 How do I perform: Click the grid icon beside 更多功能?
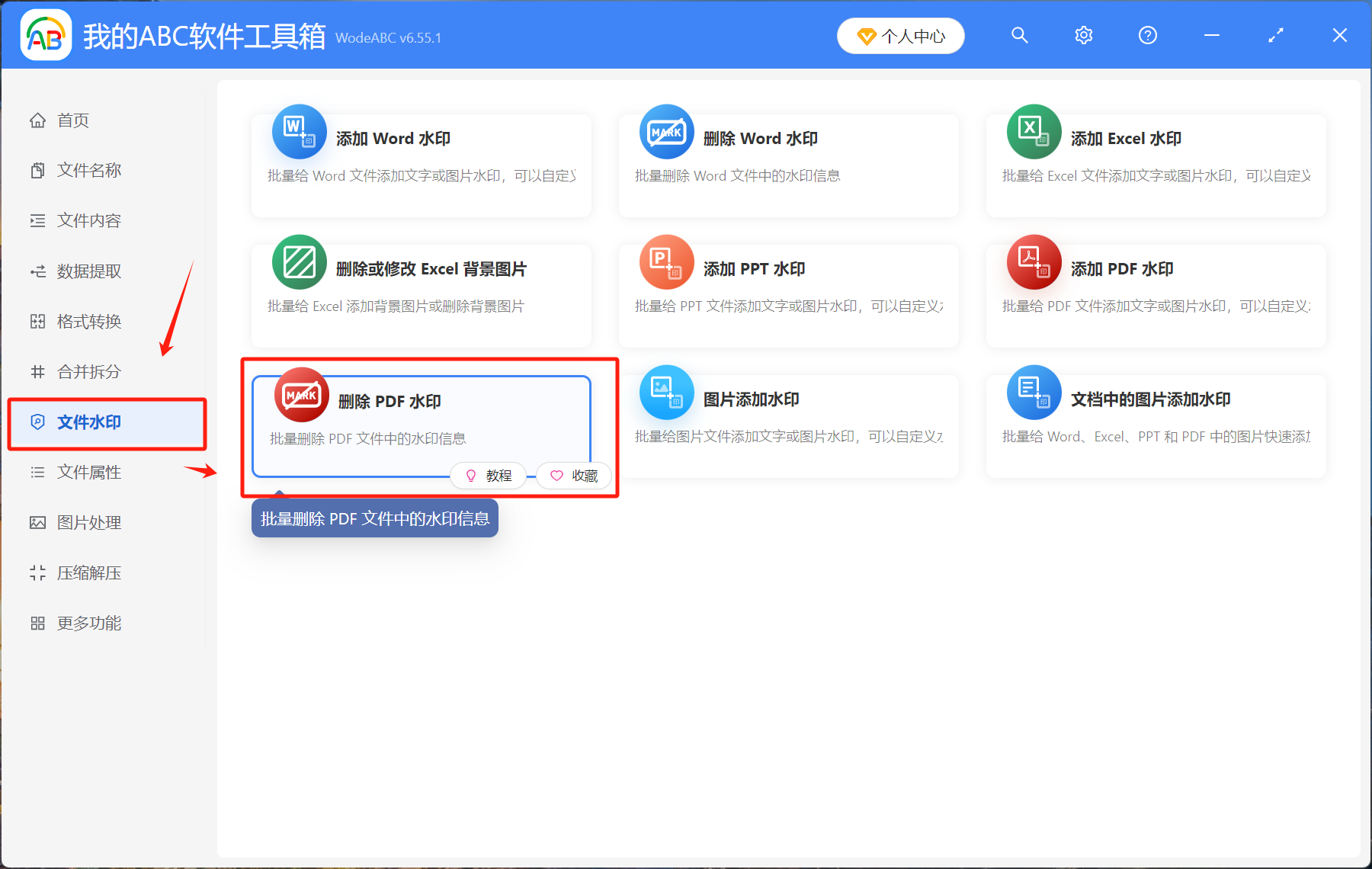tap(37, 624)
